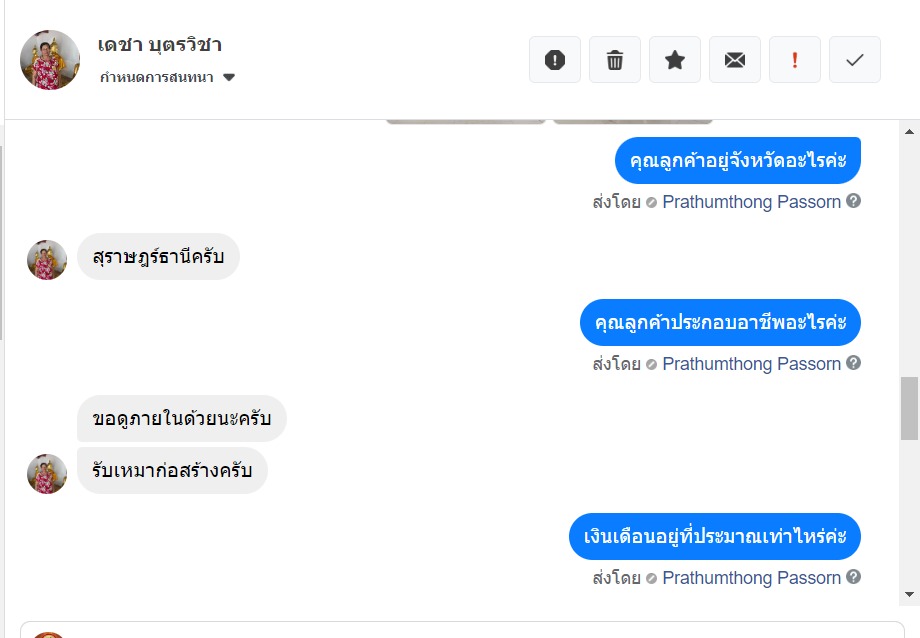Click help icon under the คุณลูกค้าอยู่จังหวัดอะไรค่ะ message

[853, 201]
